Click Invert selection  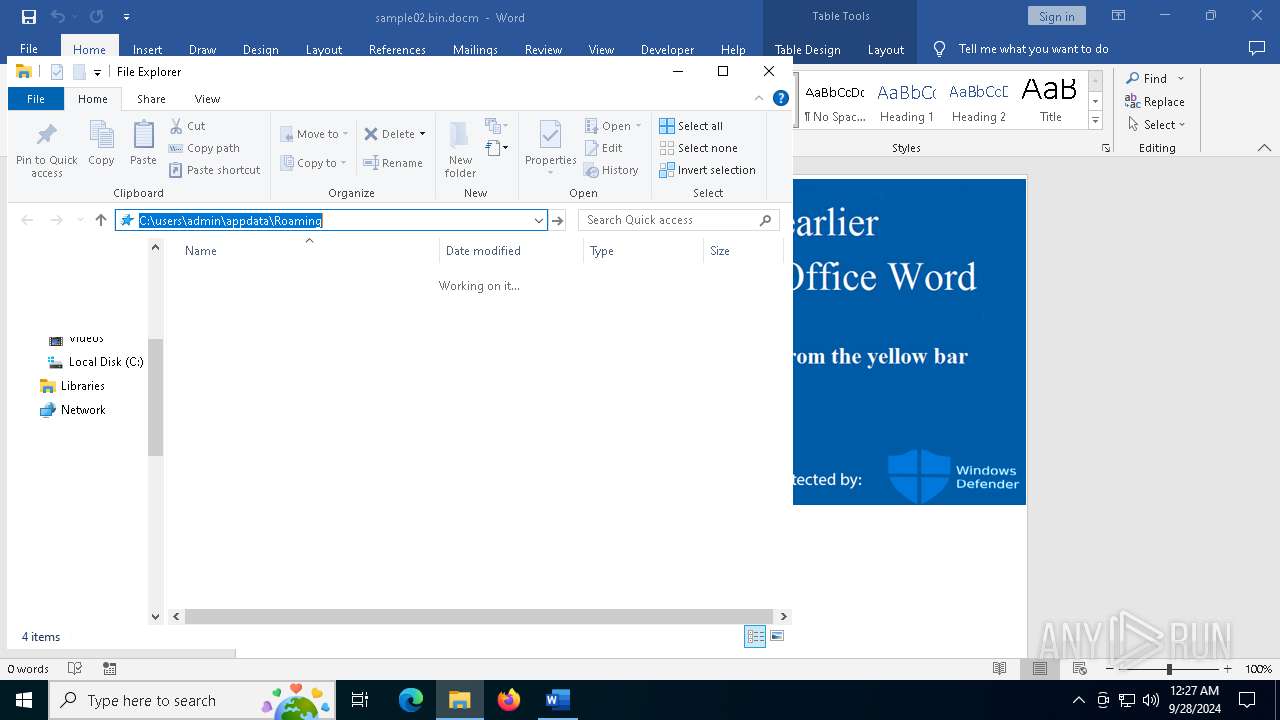pyautogui.click(x=707, y=170)
